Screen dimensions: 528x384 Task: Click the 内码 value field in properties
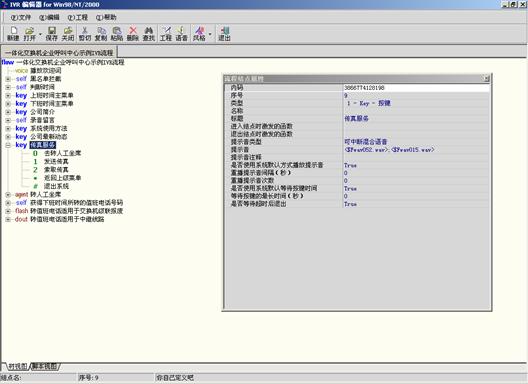pos(416,88)
